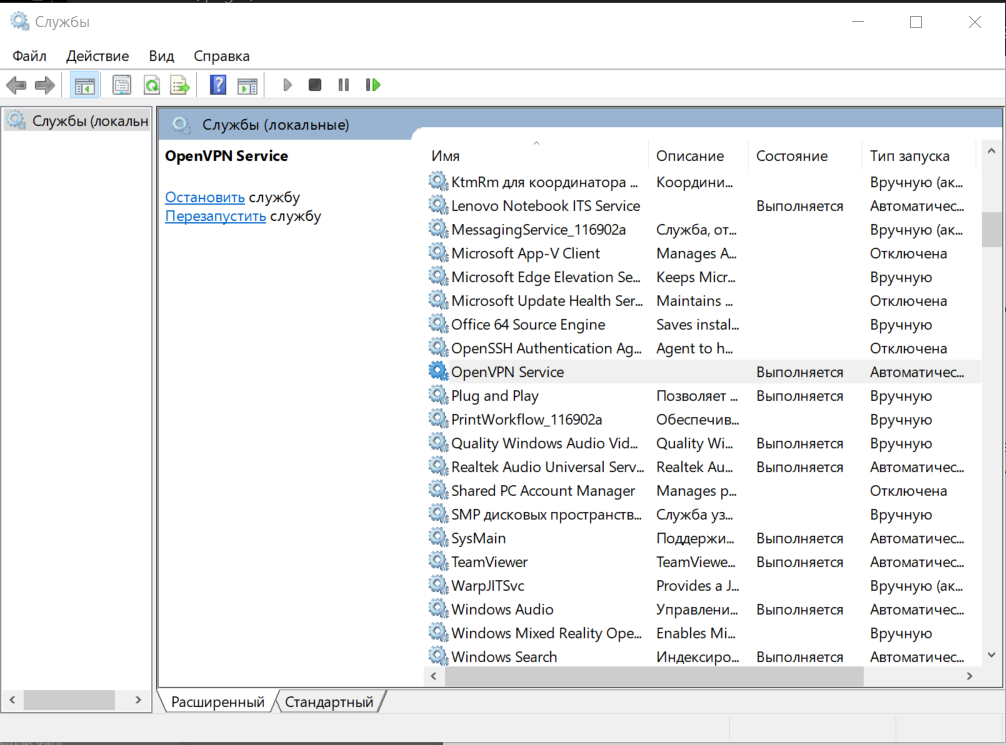Click the Show/Hide Console Tree toolbar icon
Image resolution: width=1006 pixels, height=745 pixels.
[85, 85]
